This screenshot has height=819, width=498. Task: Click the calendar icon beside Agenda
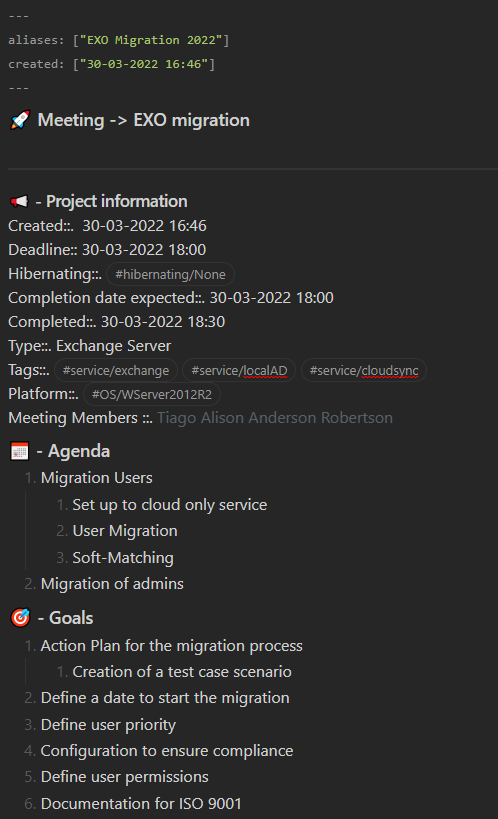pyautogui.click(x=20, y=451)
